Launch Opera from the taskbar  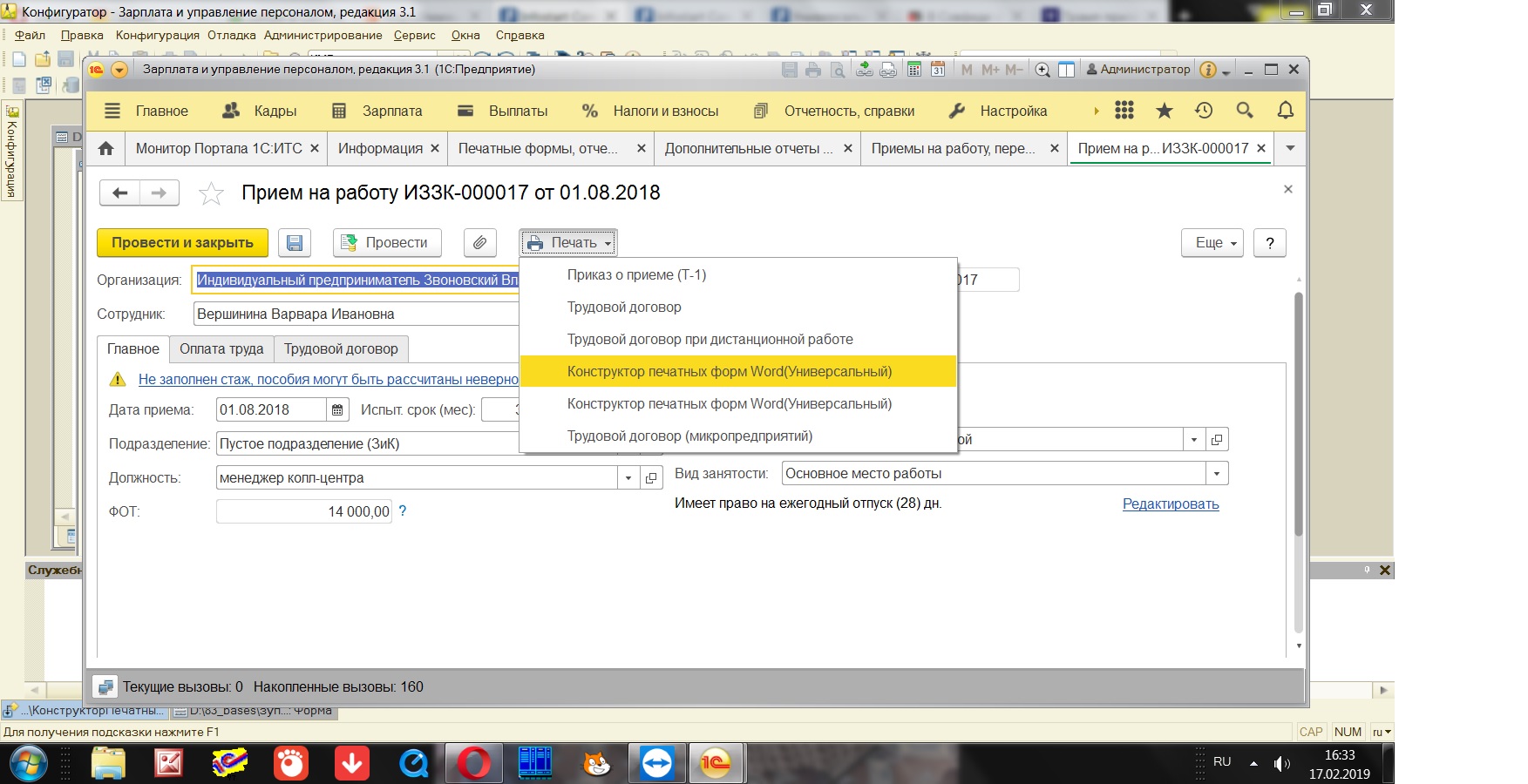[x=473, y=764]
